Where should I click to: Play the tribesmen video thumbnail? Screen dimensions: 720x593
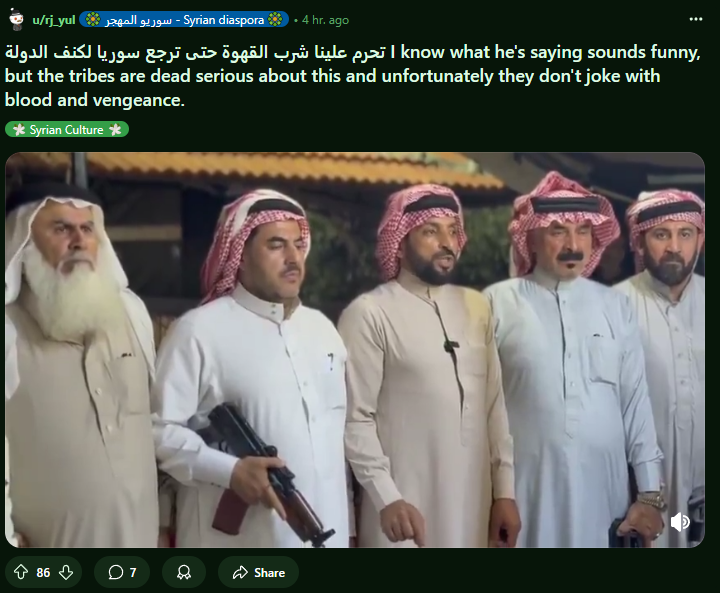pos(355,350)
